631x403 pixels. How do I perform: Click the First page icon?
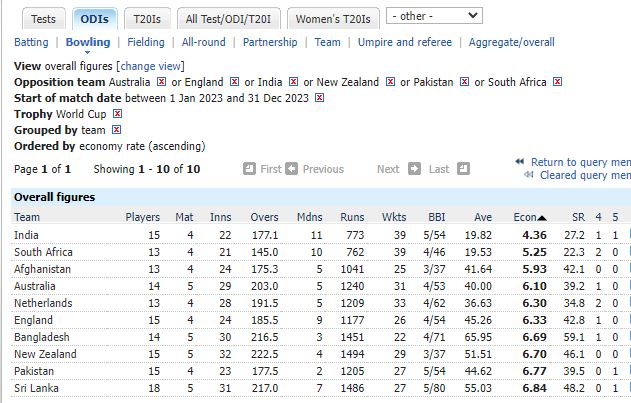[250, 169]
